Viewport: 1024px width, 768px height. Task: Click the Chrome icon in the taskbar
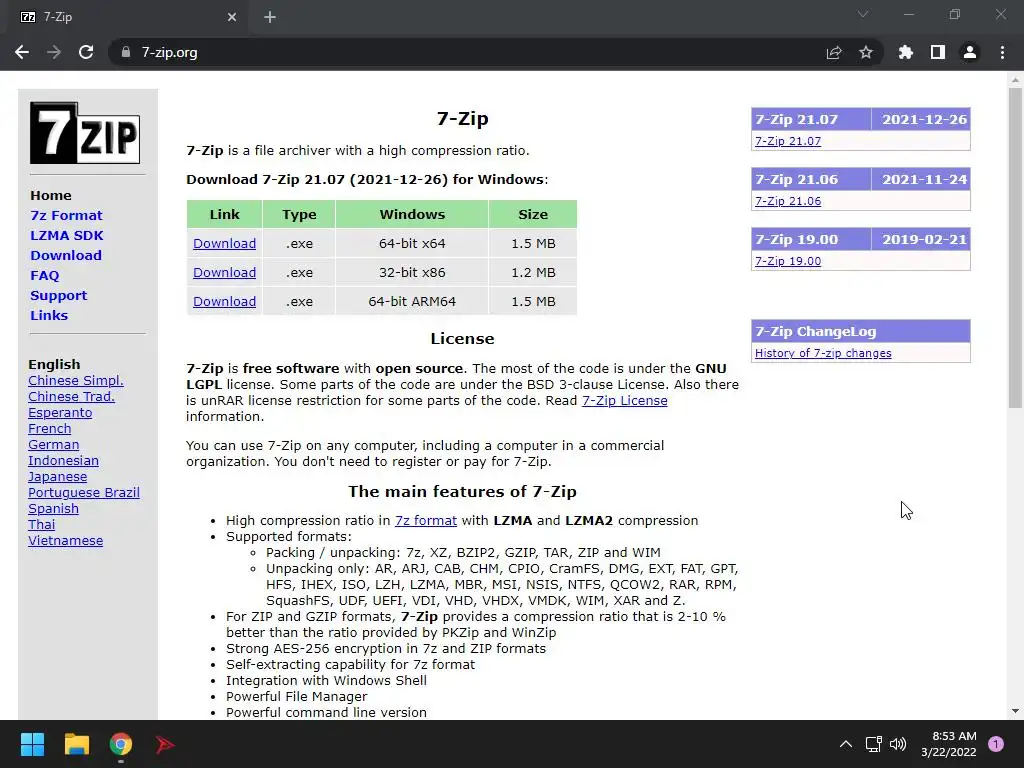tap(121, 744)
